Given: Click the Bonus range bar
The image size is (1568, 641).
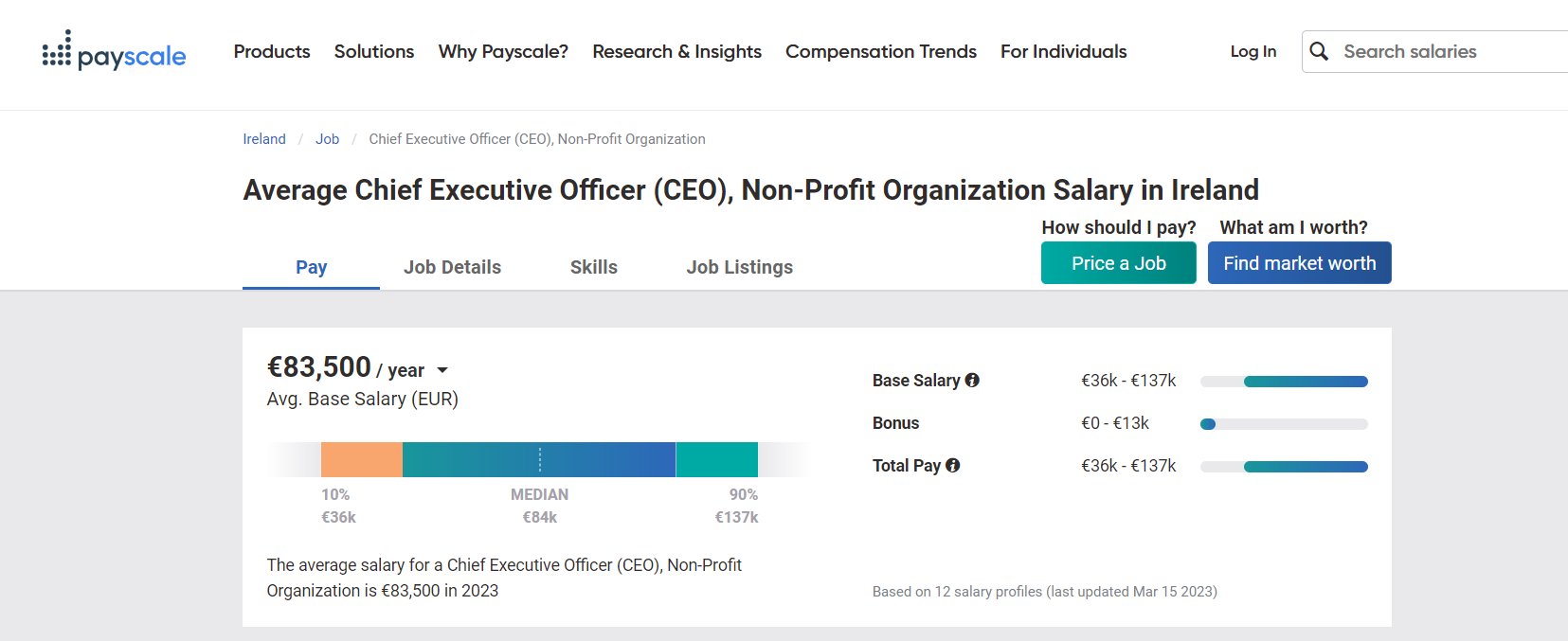Looking at the screenshot, I should click(1284, 424).
